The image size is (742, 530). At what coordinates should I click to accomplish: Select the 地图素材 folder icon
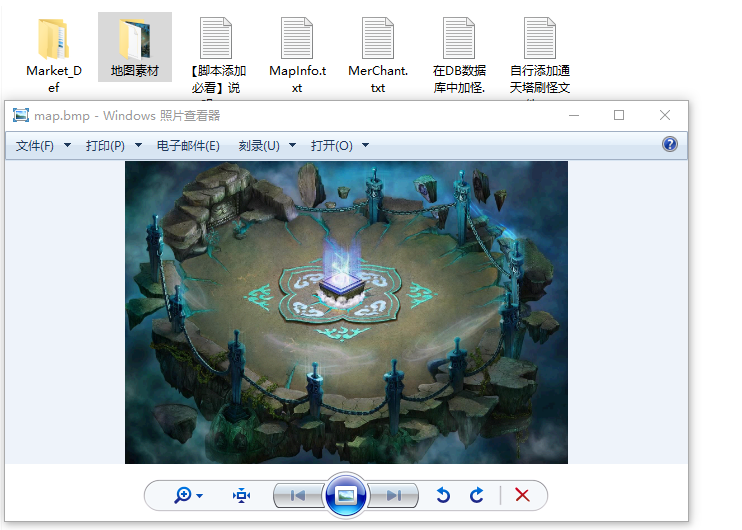[135, 39]
